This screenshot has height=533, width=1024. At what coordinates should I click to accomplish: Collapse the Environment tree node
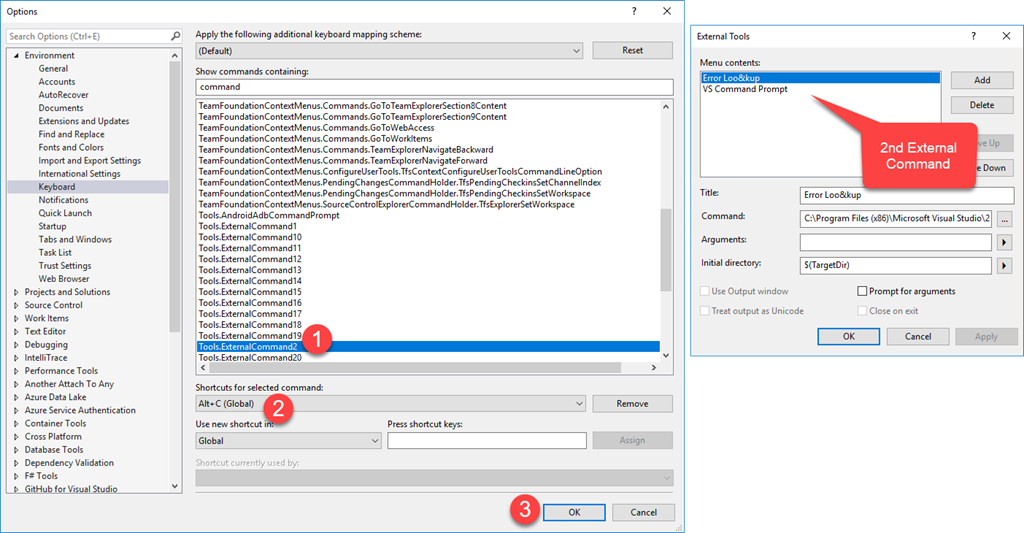coord(16,56)
